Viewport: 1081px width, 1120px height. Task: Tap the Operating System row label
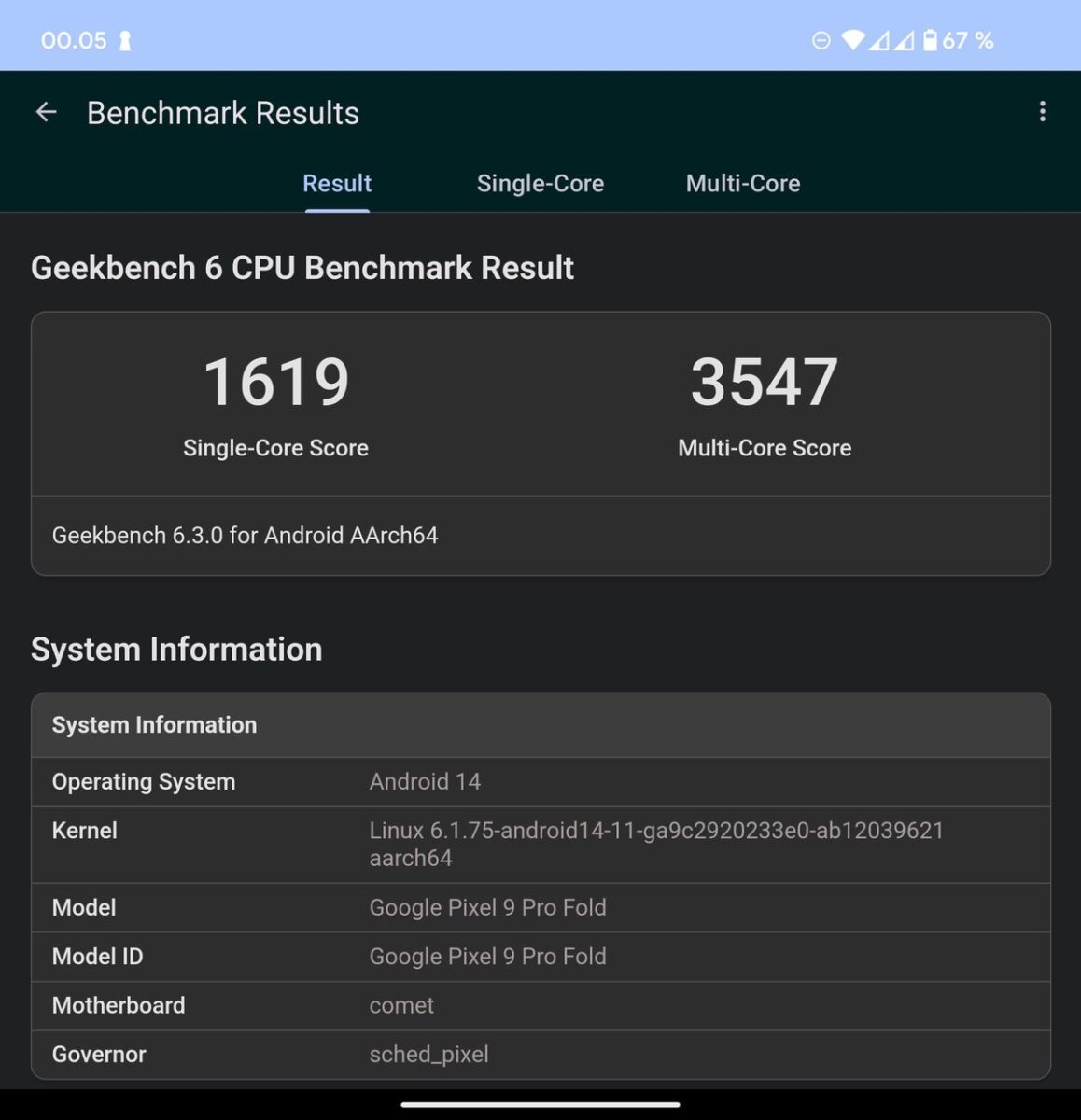[x=144, y=782]
